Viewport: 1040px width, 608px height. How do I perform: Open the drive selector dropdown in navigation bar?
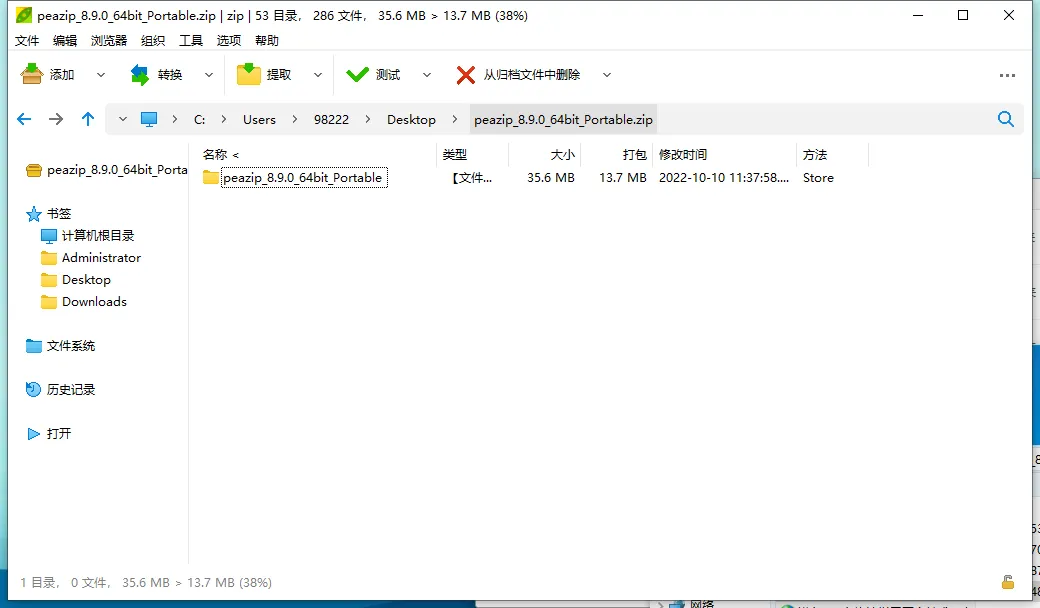coord(121,119)
